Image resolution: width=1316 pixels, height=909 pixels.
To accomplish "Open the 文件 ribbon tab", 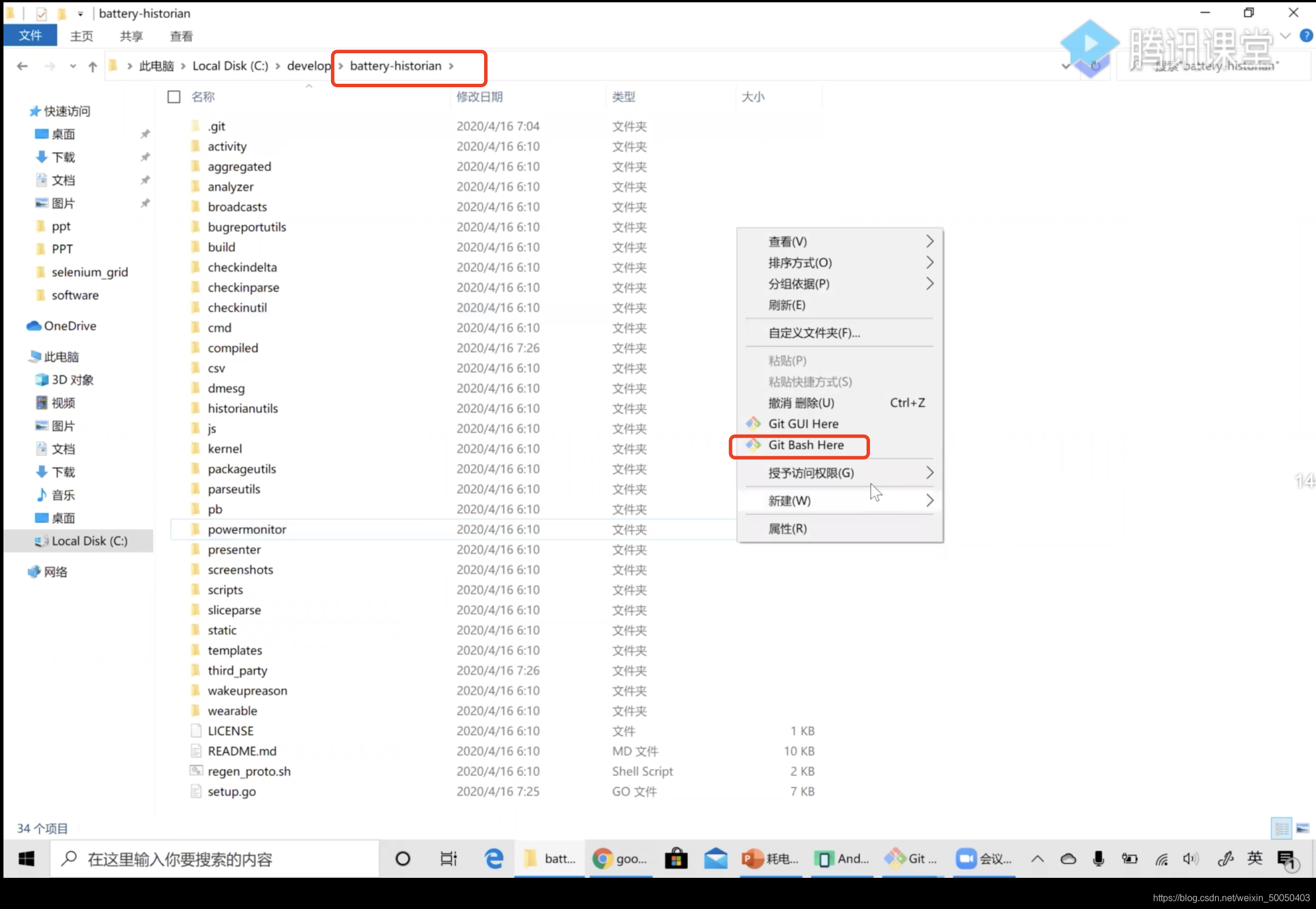I will 30,36.
